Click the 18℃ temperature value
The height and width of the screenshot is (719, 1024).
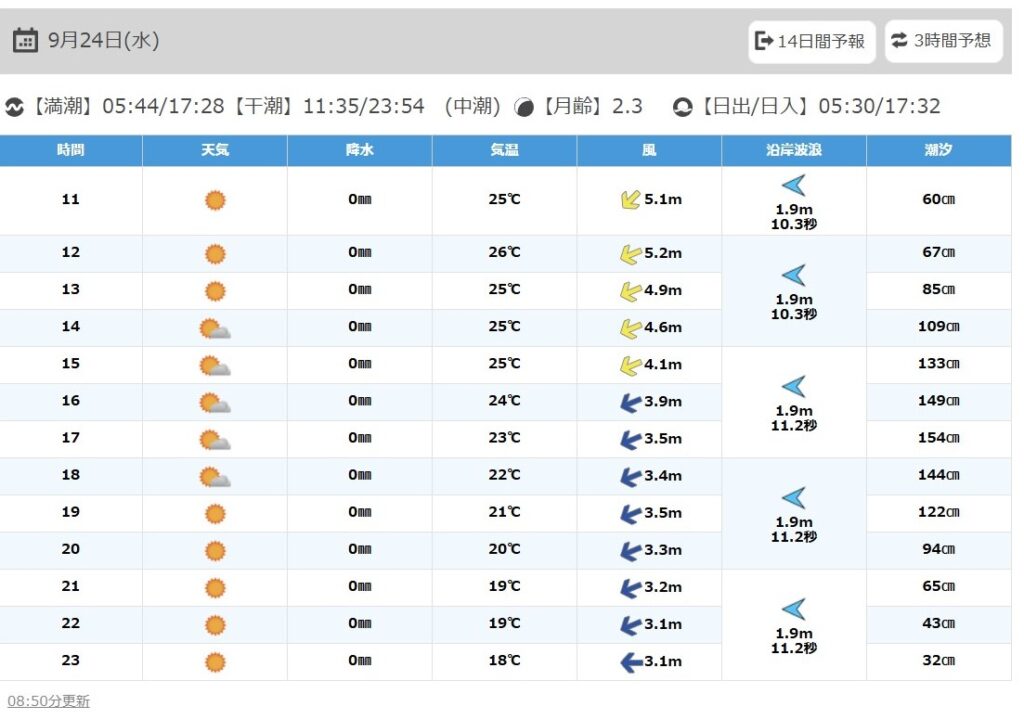(504, 660)
